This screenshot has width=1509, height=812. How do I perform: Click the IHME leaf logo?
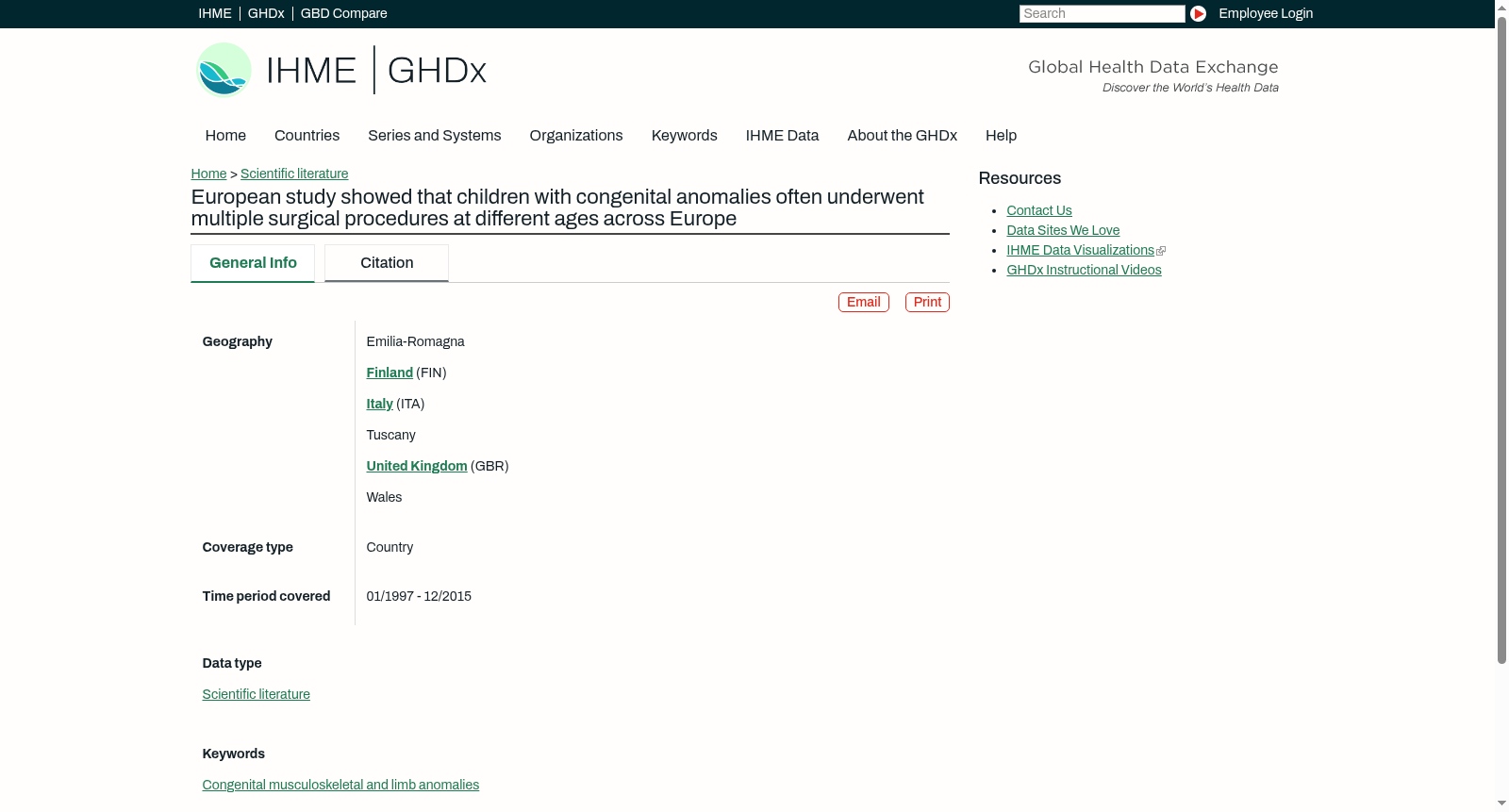click(224, 70)
